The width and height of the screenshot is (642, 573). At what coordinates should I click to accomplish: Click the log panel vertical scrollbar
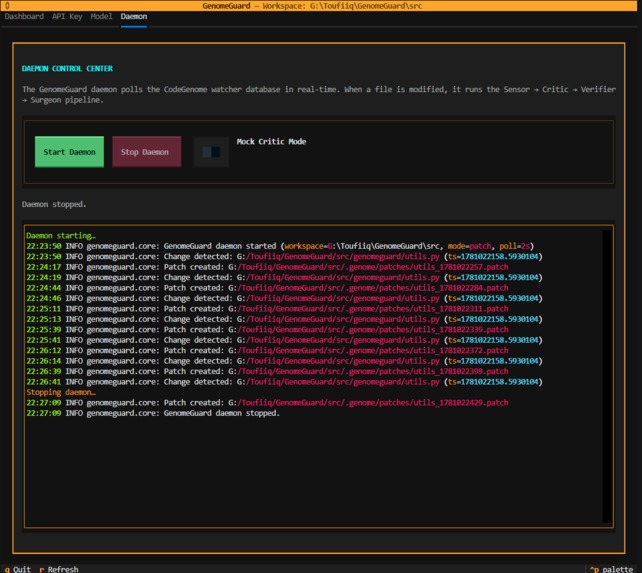[x=607, y=376]
